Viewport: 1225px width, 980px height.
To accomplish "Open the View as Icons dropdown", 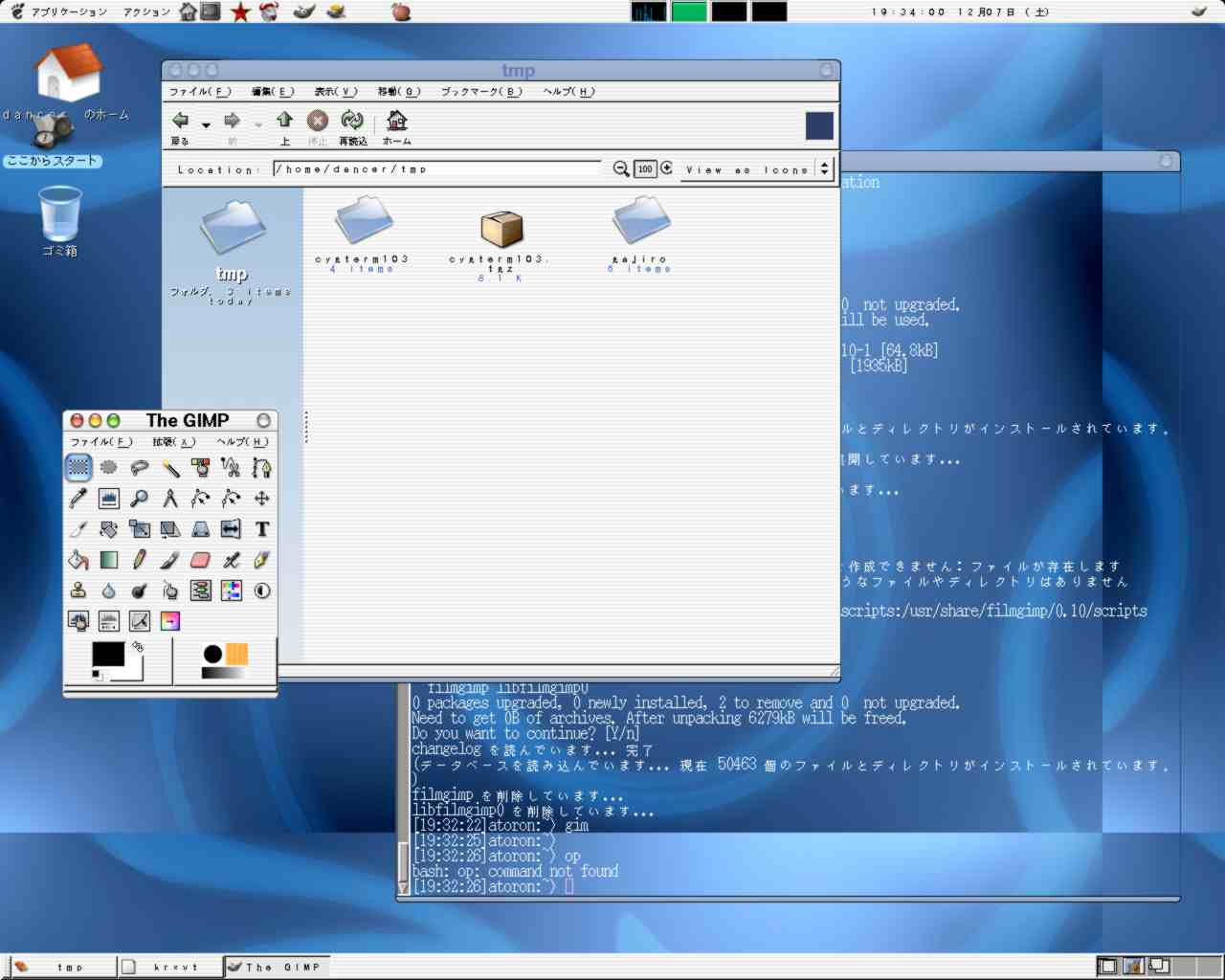I will click(757, 169).
